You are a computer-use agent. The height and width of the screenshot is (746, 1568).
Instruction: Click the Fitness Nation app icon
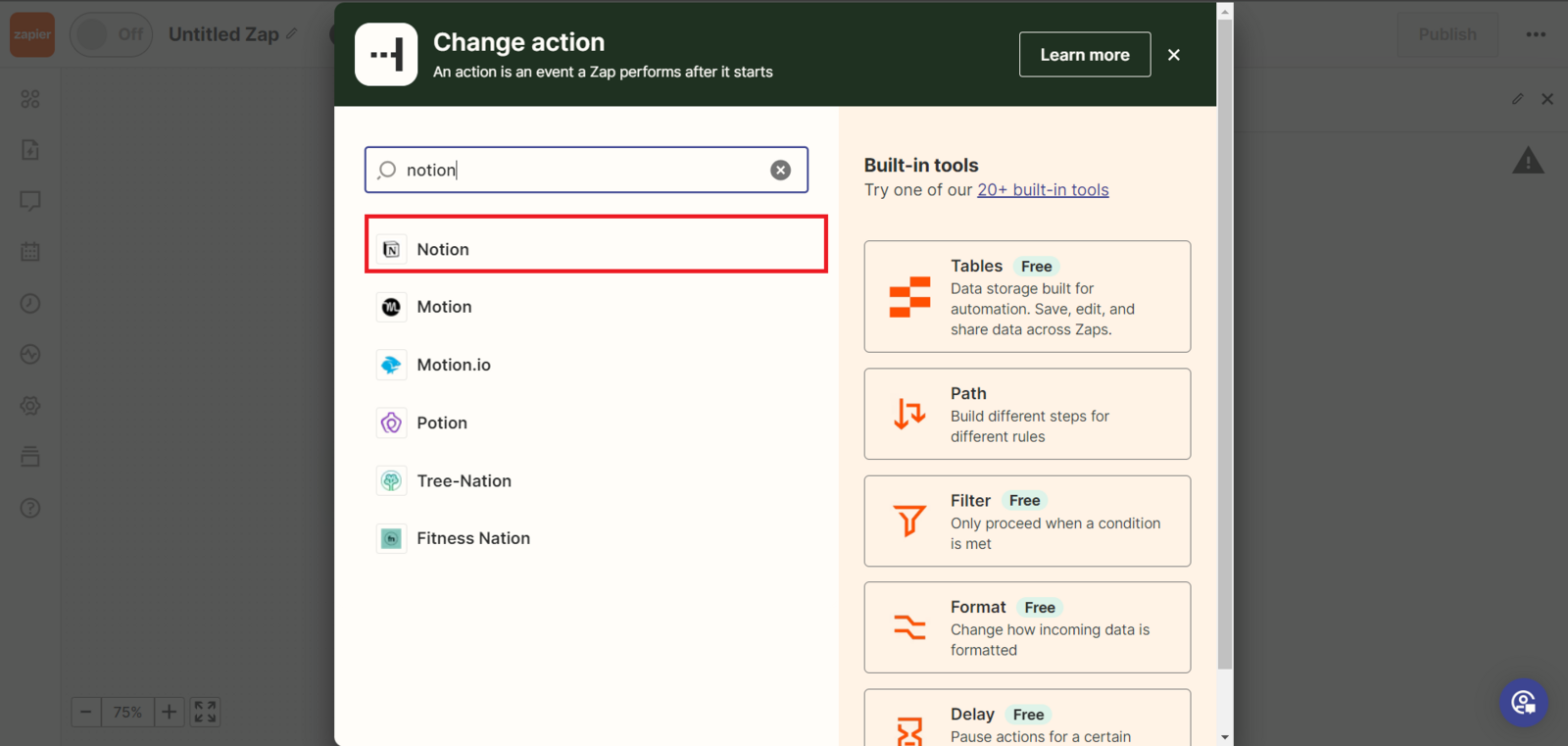(391, 538)
